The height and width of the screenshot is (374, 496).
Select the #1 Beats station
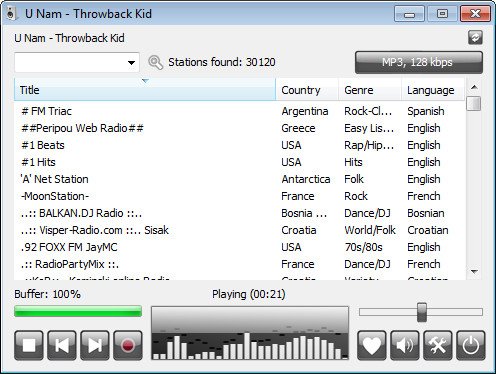239,145
